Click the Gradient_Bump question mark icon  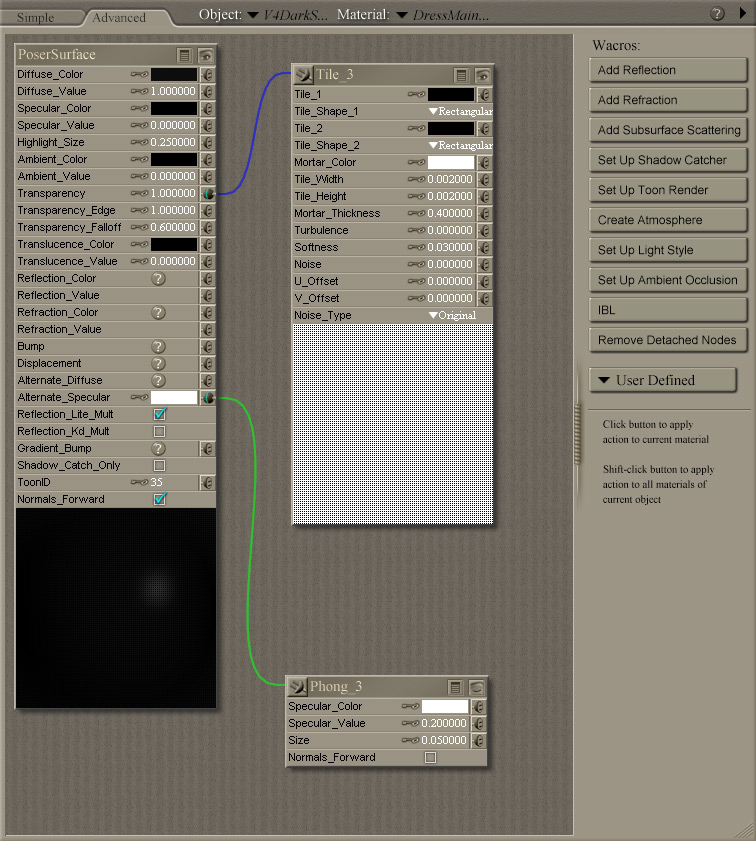(x=158, y=448)
